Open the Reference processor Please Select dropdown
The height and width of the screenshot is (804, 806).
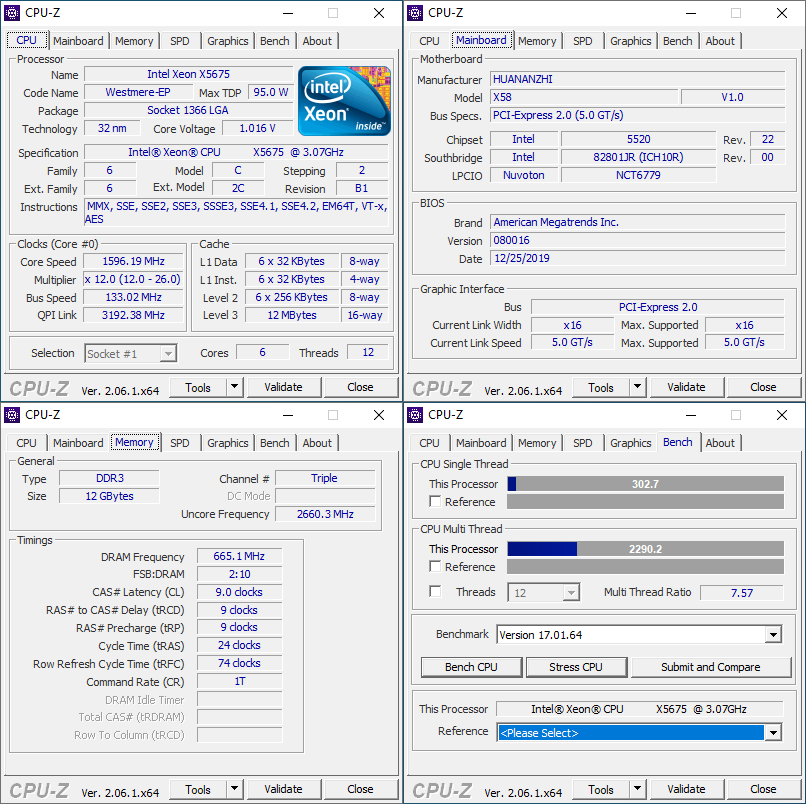point(773,733)
